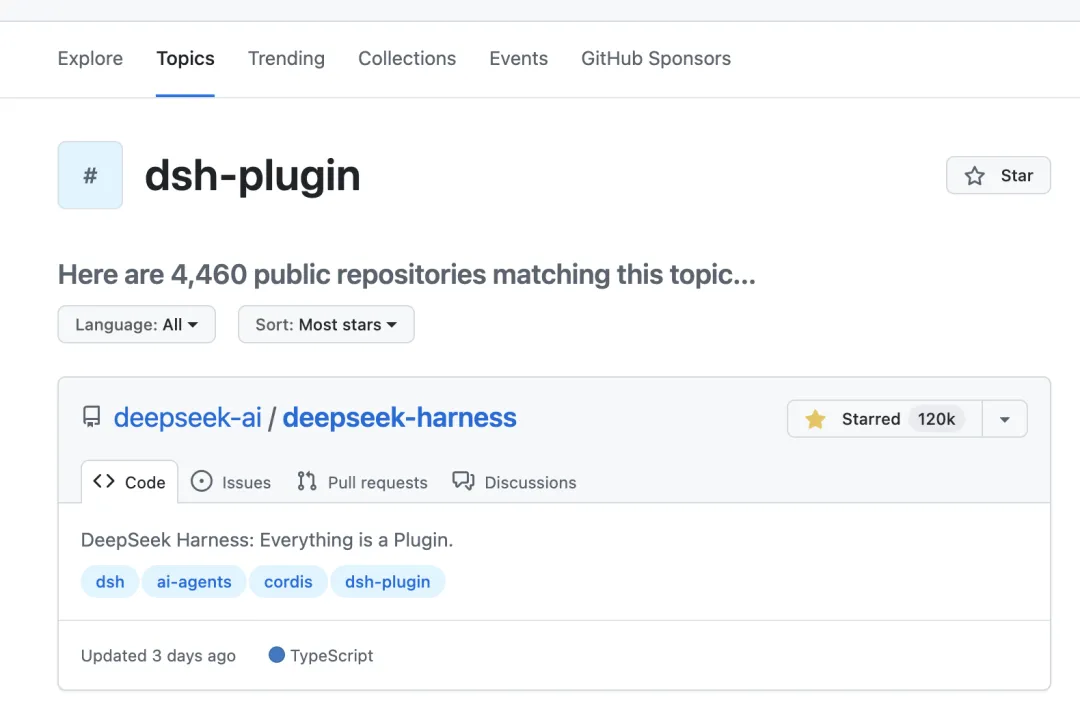This screenshot has width=1080, height=710.
Task: Click the 'DeepSeek Harness: Everything is a Plugin.' description
Action: [x=267, y=540]
